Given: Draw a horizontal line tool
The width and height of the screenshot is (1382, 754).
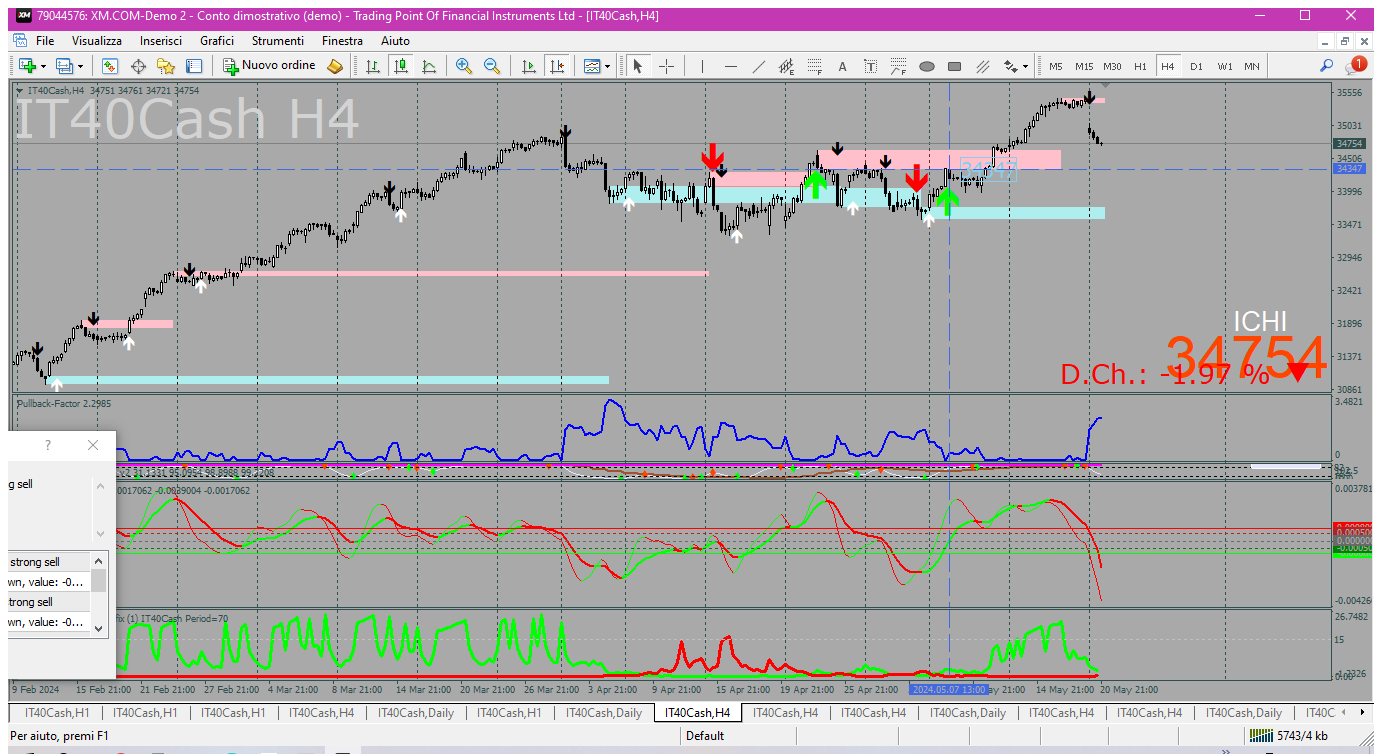Looking at the screenshot, I should click(731, 66).
